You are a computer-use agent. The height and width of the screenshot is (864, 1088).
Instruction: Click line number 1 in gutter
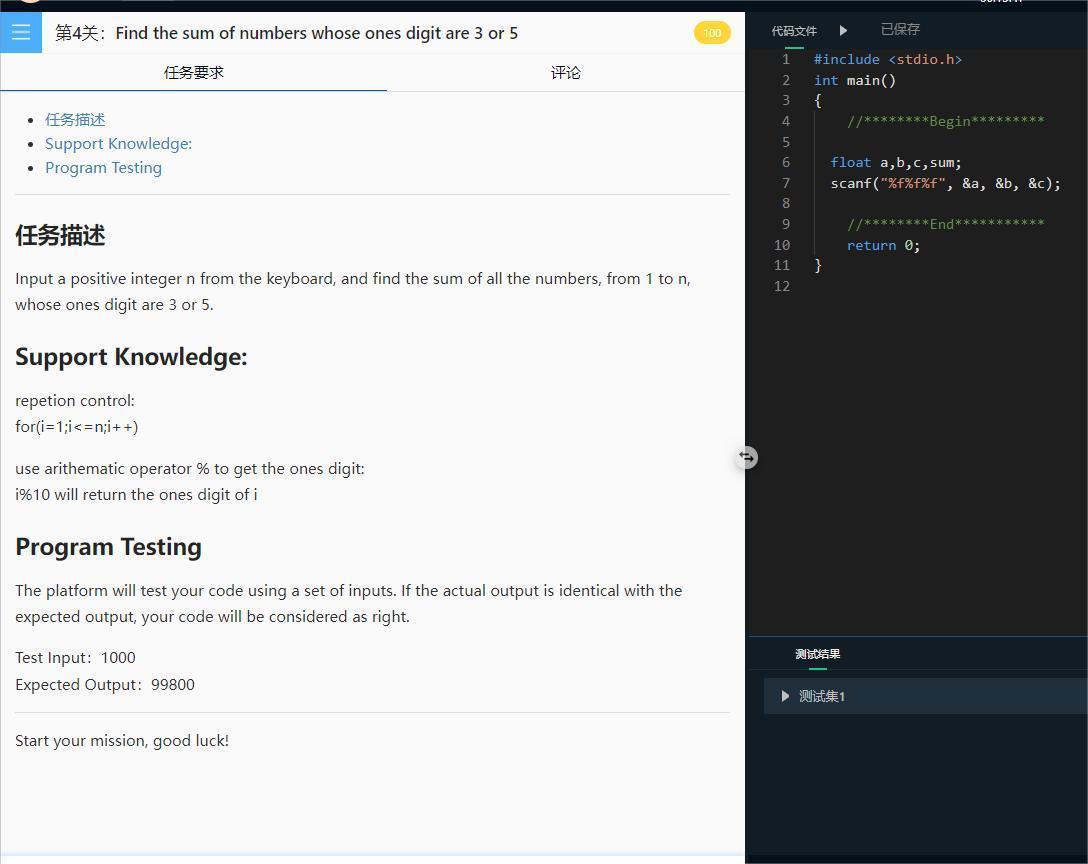point(785,60)
